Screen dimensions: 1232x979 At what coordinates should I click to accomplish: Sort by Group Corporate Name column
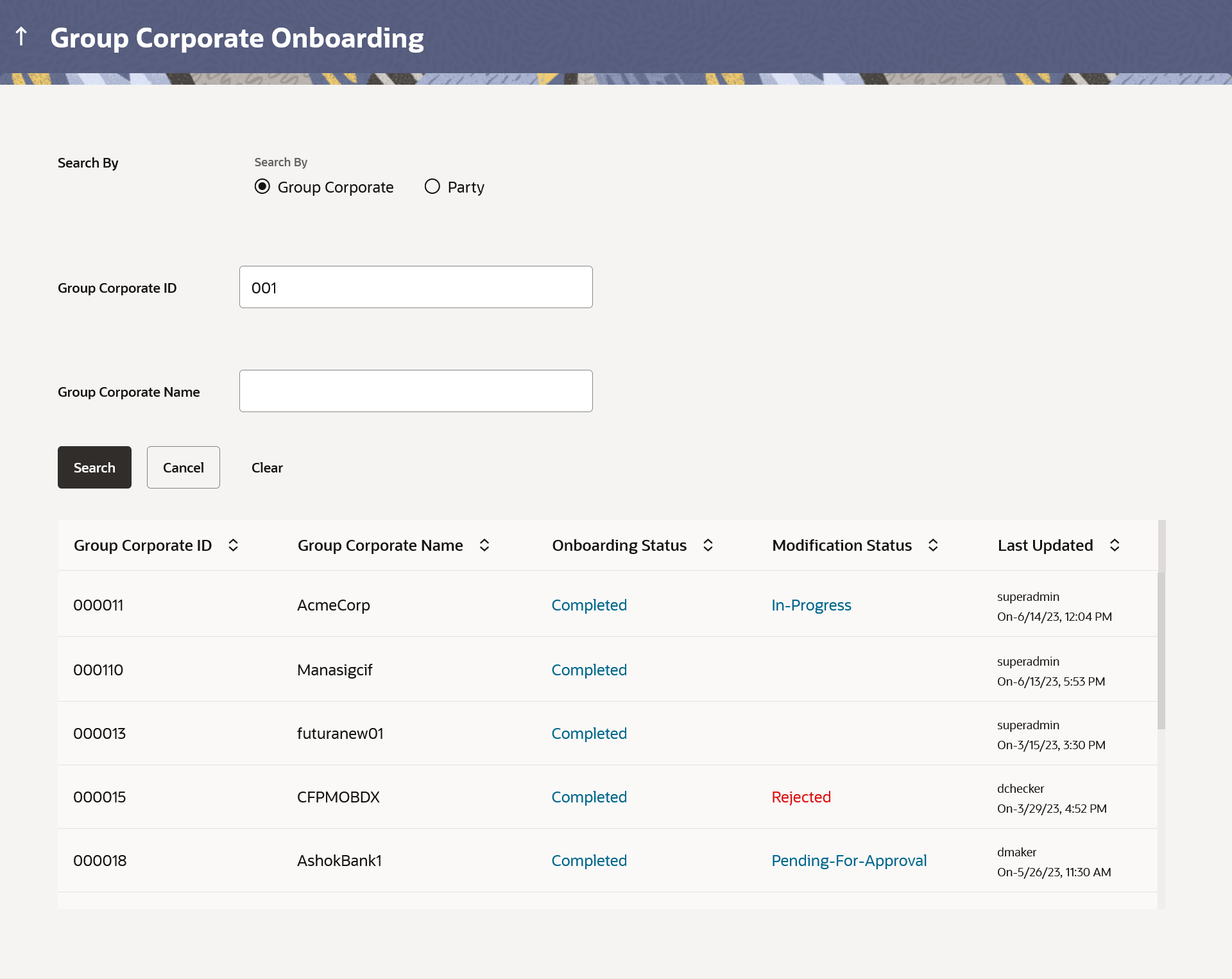point(484,545)
